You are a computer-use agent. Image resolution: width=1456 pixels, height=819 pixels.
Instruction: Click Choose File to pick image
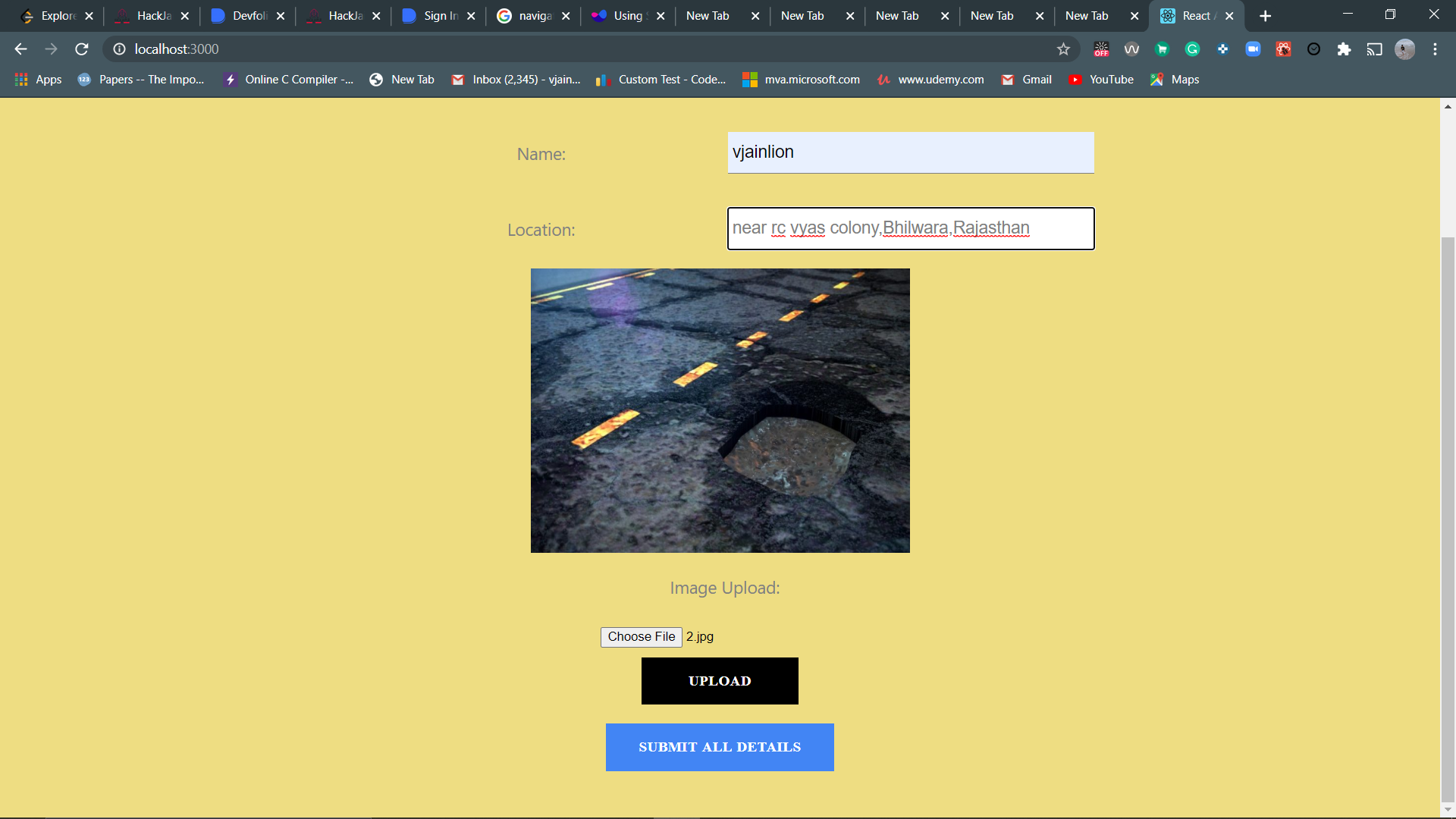coord(641,637)
